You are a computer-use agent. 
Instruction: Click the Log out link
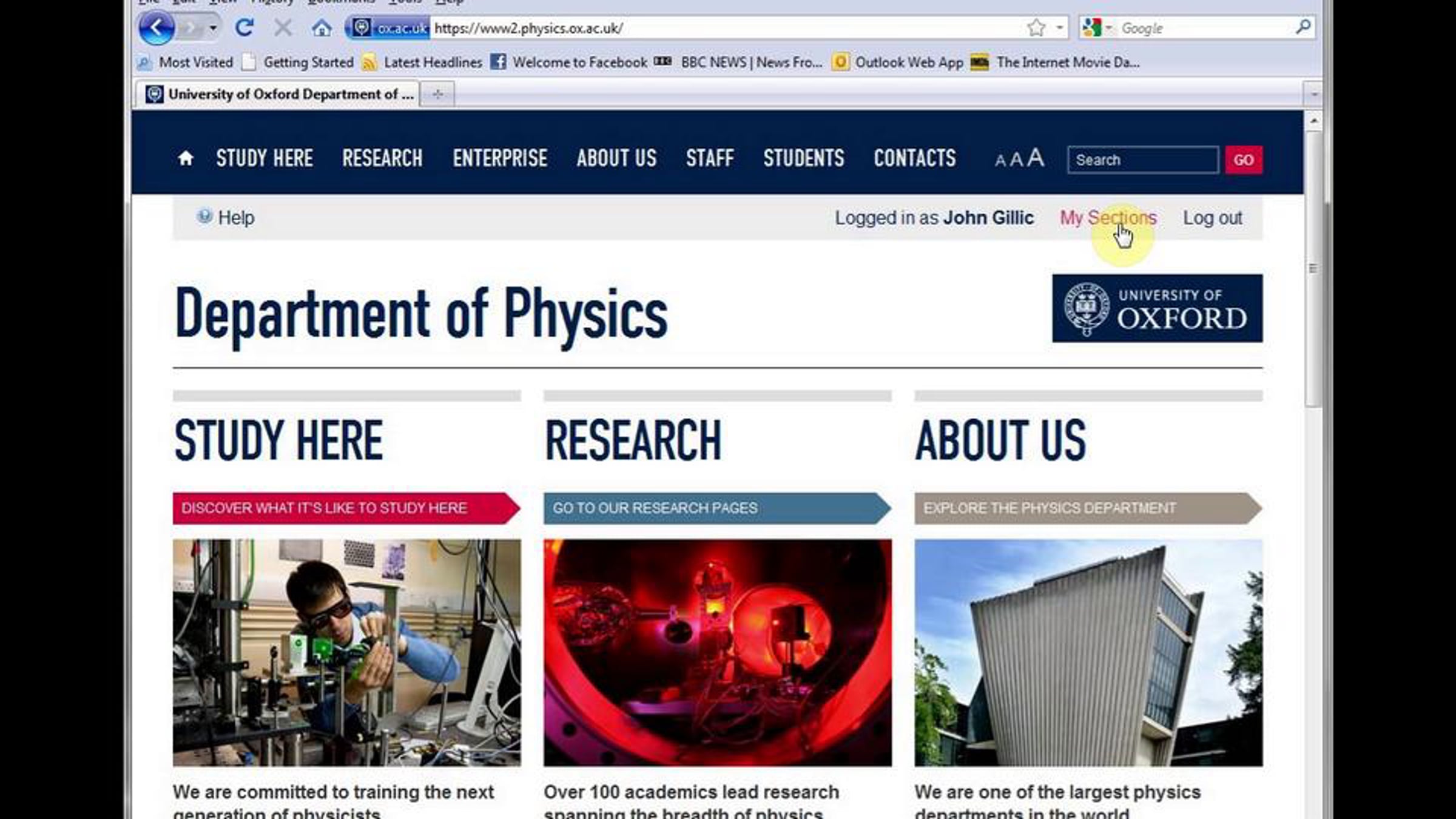point(1212,218)
